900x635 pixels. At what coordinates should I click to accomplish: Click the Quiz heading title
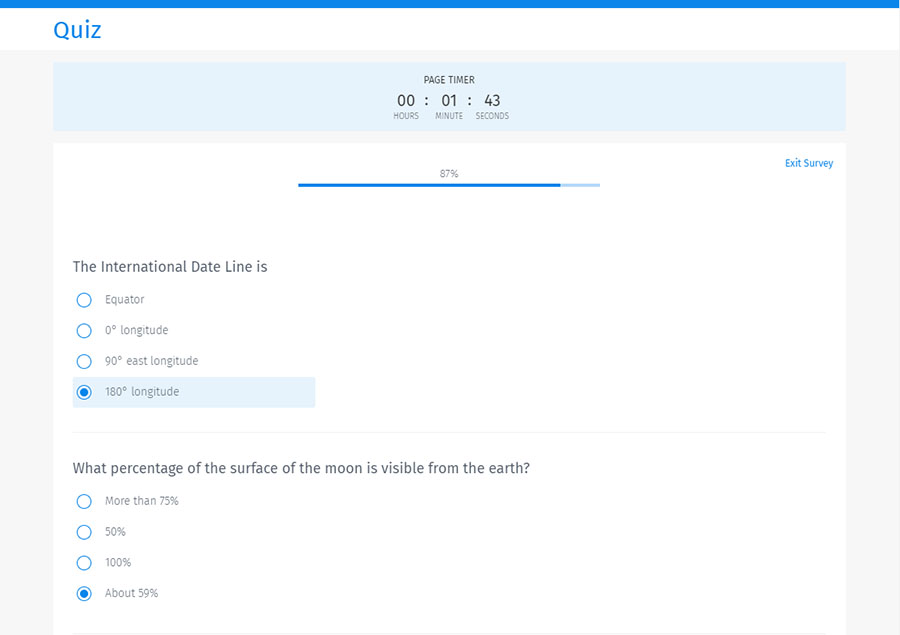pos(76,30)
